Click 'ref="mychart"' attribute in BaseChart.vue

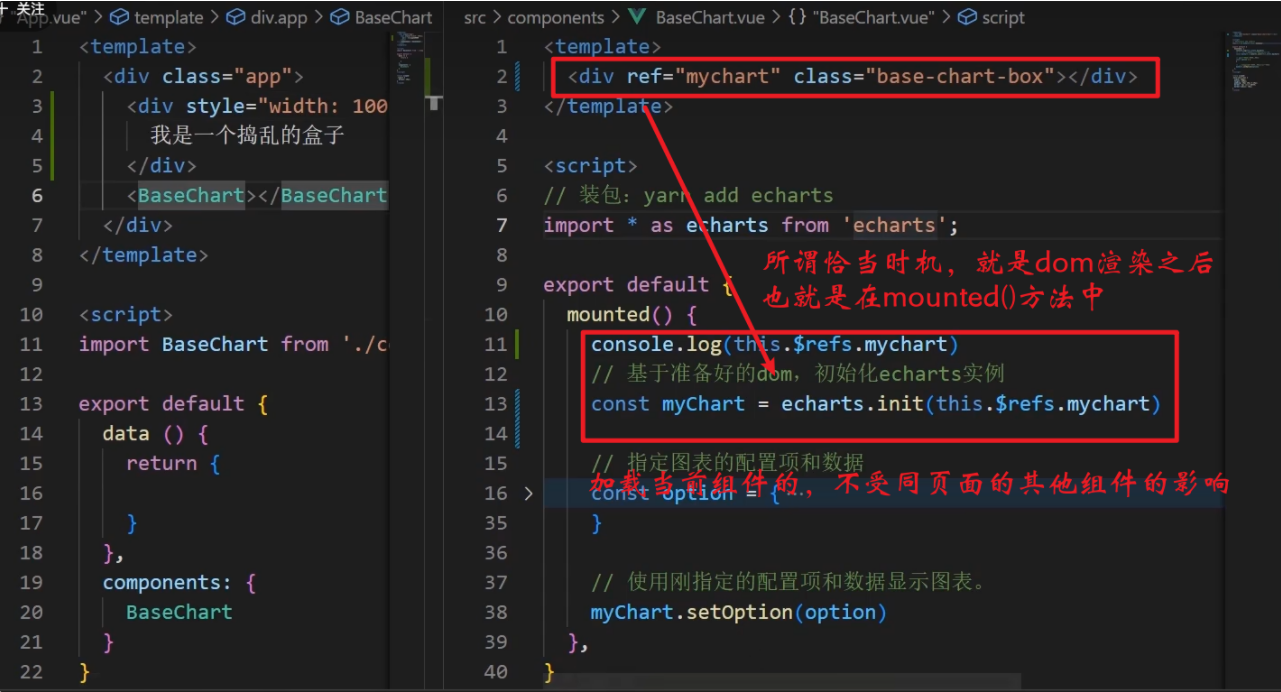pyautogui.click(x=704, y=76)
